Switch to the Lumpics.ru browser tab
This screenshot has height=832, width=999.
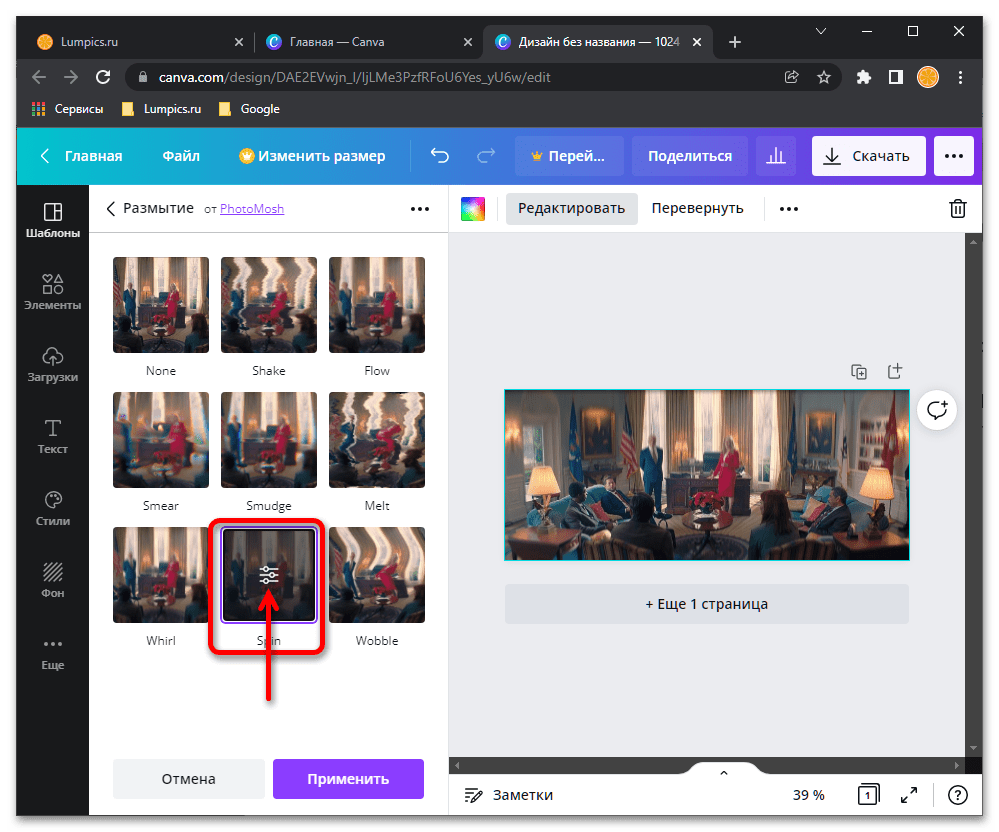(x=139, y=42)
